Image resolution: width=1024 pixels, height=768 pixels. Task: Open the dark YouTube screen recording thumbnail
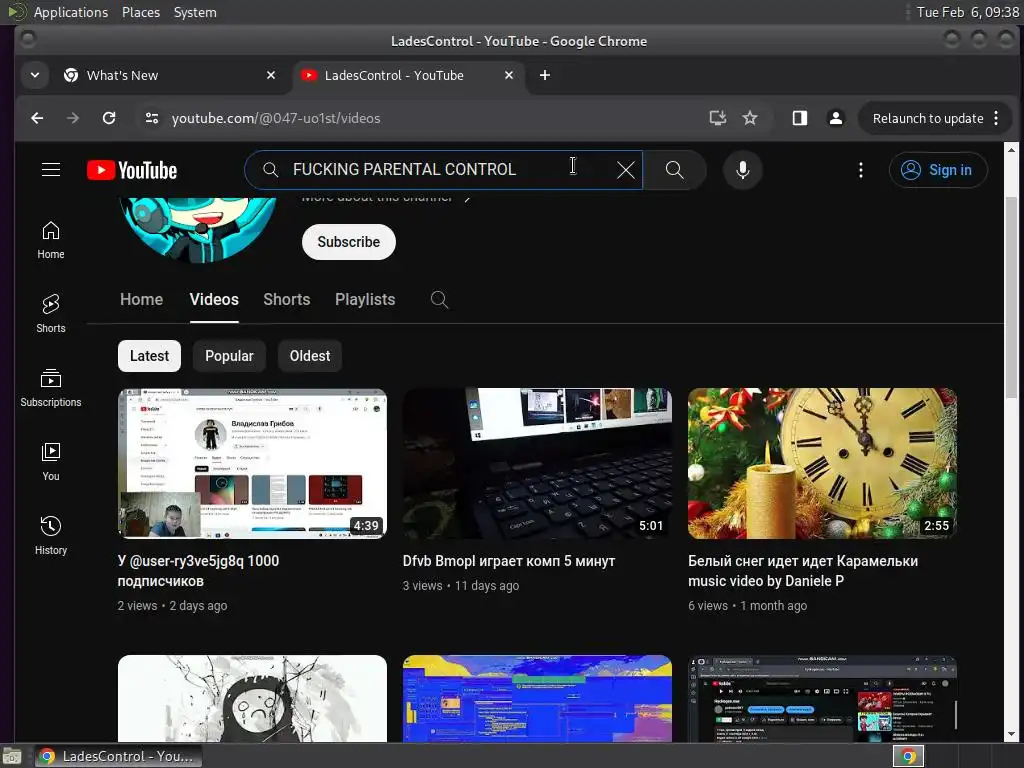click(x=822, y=698)
